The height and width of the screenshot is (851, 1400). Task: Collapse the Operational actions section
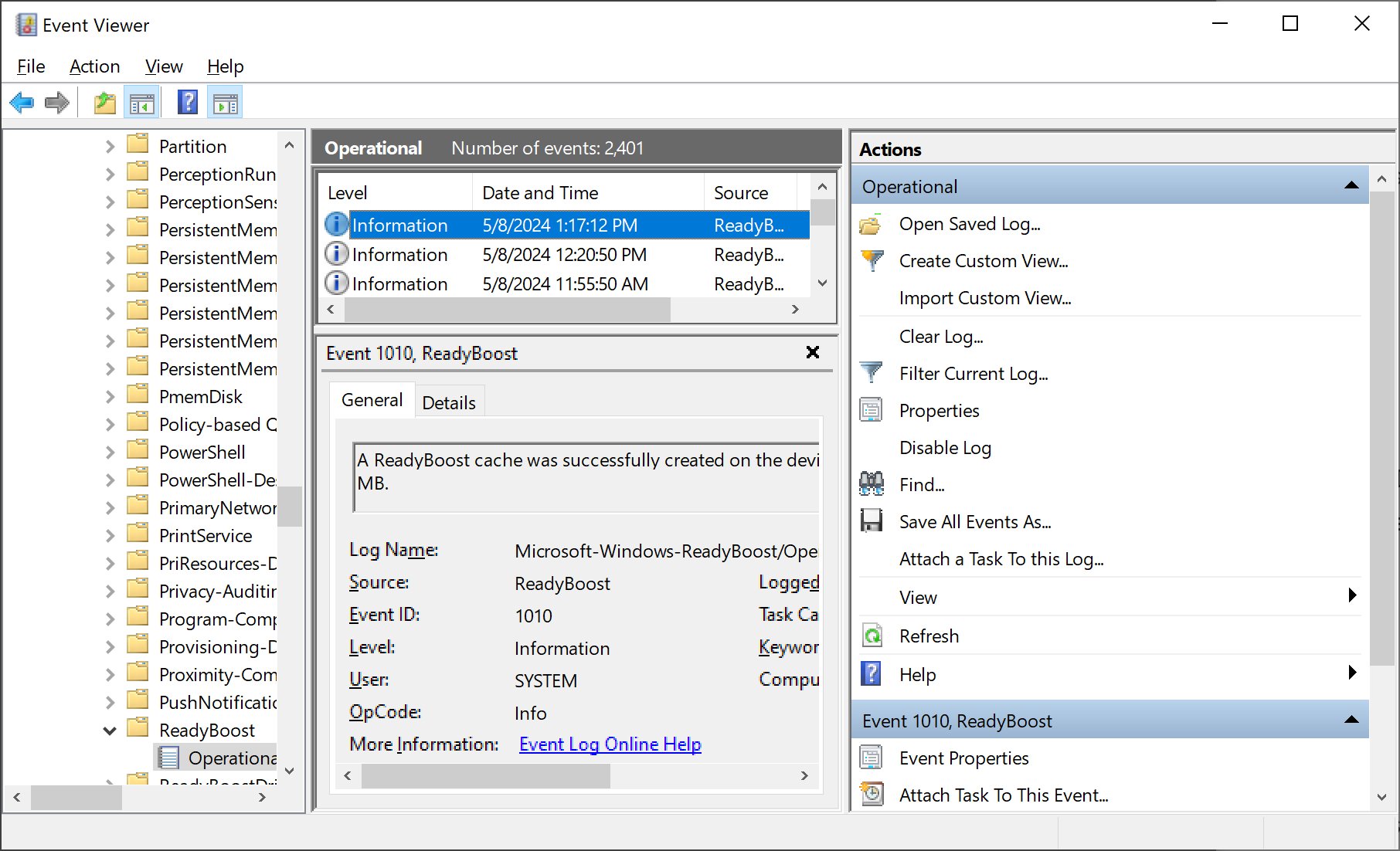pos(1351,185)
